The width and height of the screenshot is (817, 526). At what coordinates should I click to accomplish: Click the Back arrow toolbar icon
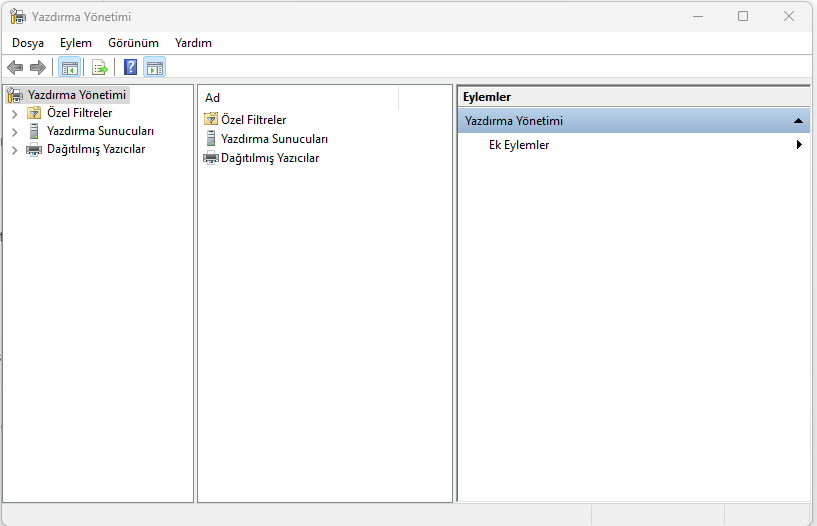click(15, 67)
